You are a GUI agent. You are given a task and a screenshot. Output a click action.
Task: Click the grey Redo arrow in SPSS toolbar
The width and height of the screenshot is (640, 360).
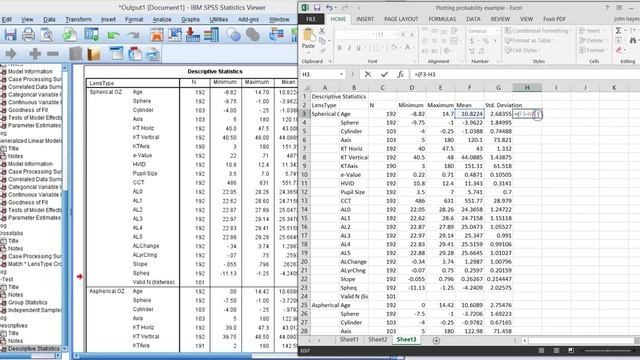(x=133, y=36)
